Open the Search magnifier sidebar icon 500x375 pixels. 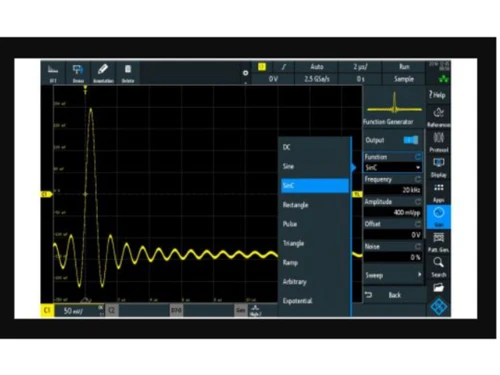438,267
